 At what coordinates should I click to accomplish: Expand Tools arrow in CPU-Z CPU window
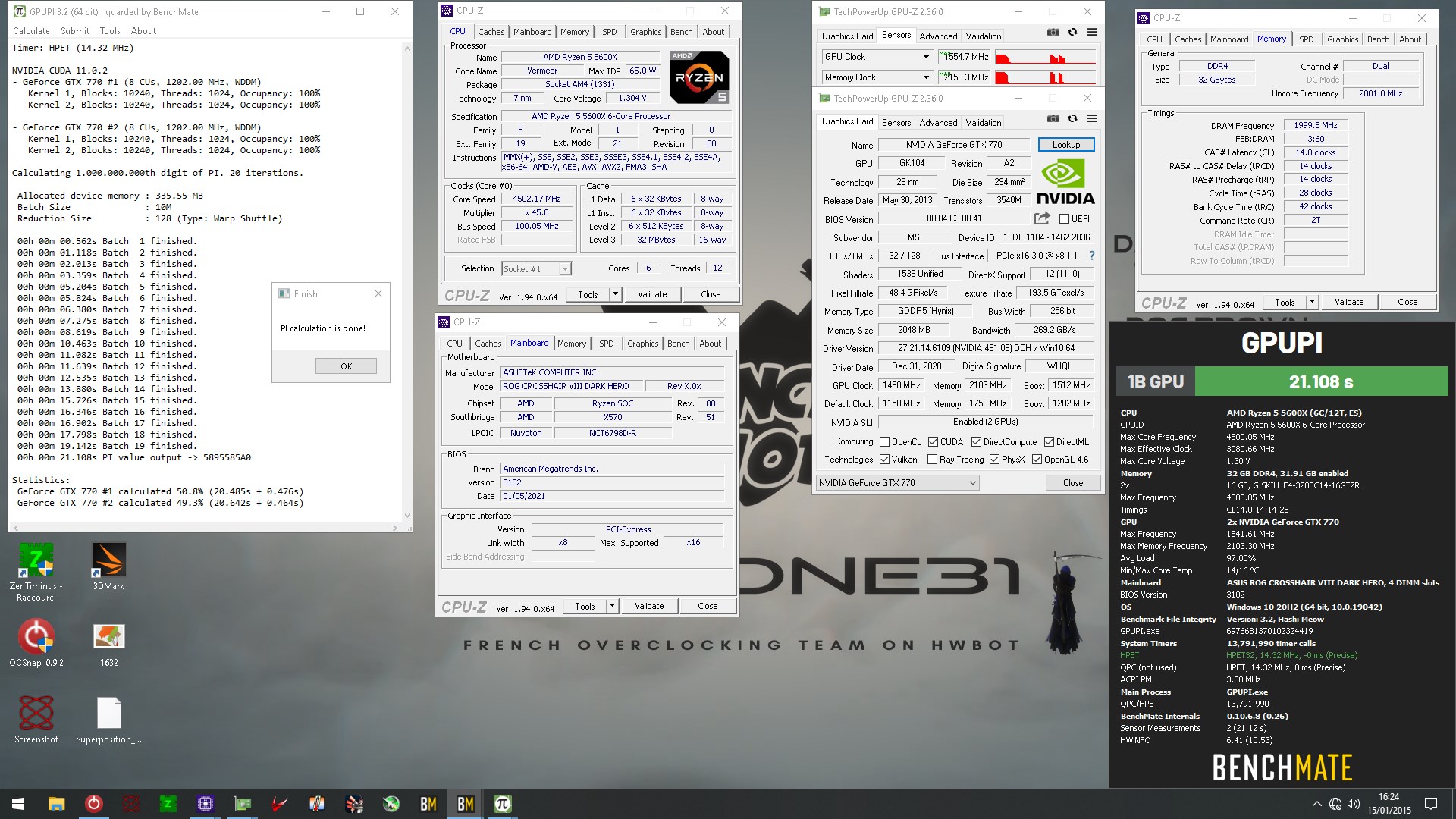point(615,294)
